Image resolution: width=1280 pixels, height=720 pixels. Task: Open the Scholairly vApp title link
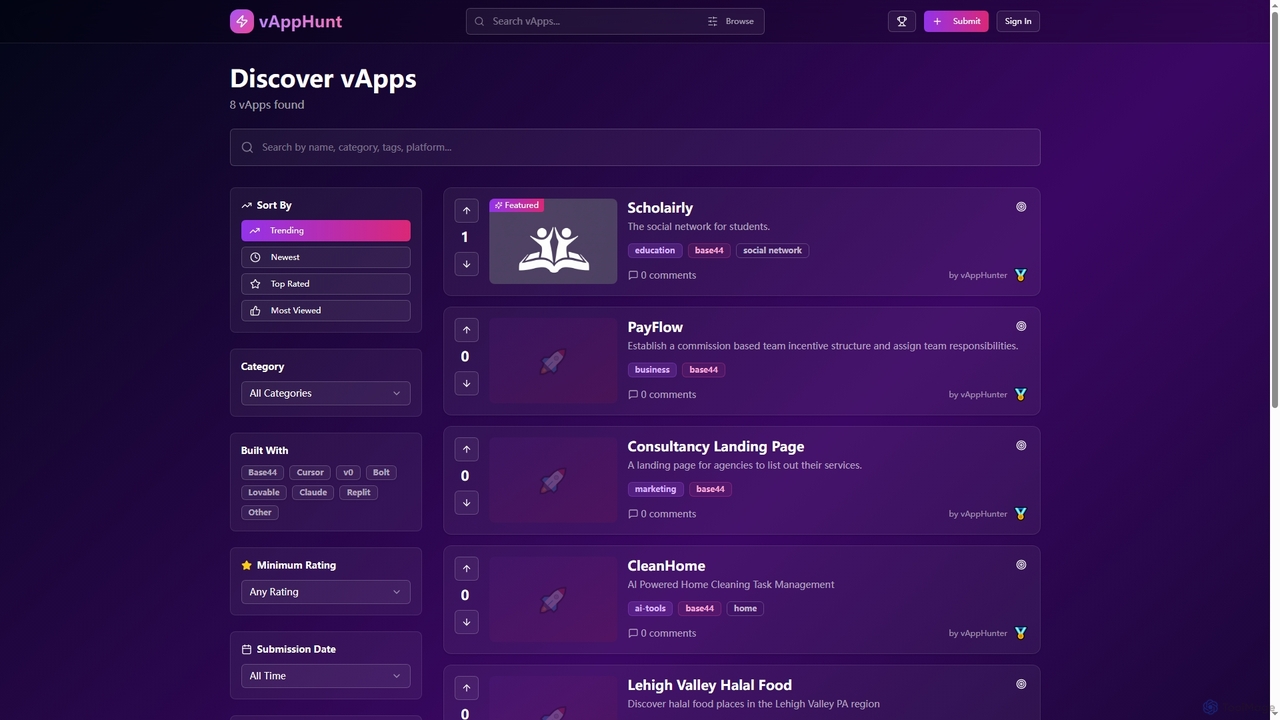pyautogui.click(x=660, y=208)
